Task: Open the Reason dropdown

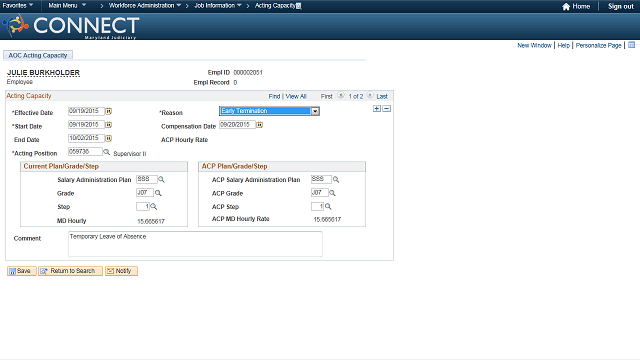Action: tap(315, 111)
